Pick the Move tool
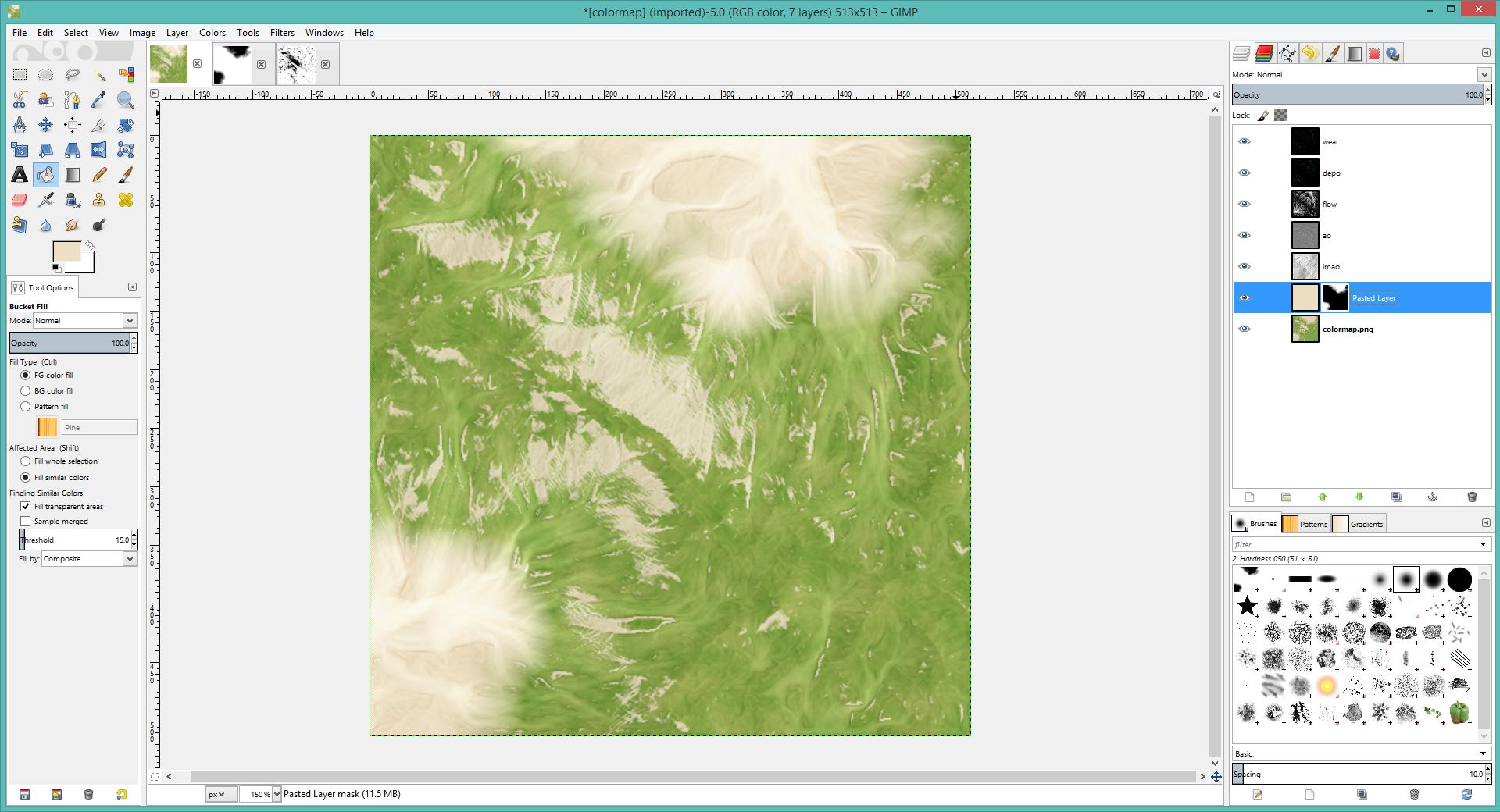Screen dimensions: 1500x812 pyautogui.click(x=46, y=125)
